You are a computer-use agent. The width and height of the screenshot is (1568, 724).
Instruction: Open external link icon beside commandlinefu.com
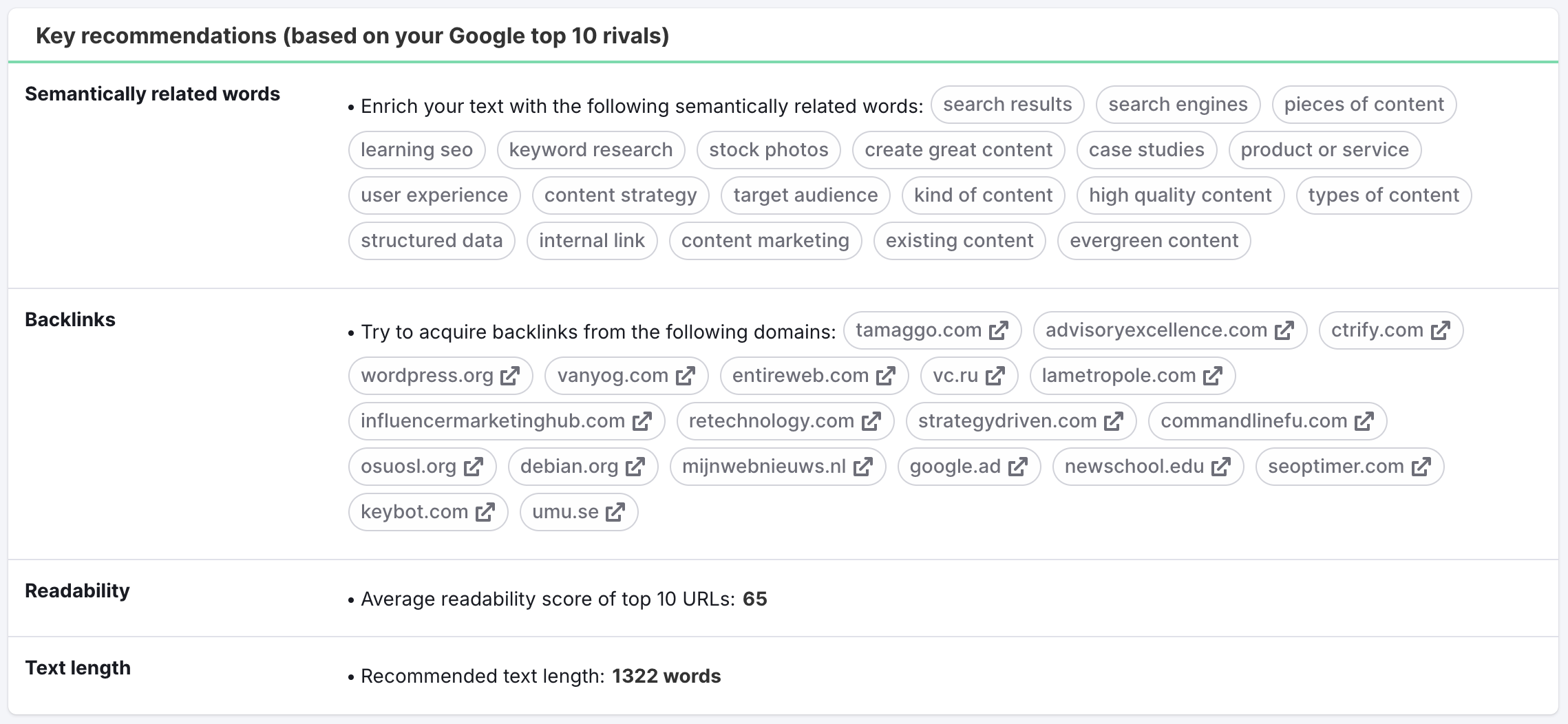[1364, 421]
